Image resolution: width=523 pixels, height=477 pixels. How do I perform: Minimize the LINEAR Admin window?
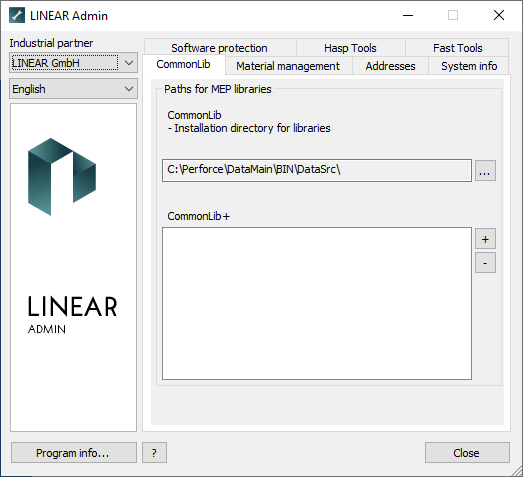tap(408, 15)
